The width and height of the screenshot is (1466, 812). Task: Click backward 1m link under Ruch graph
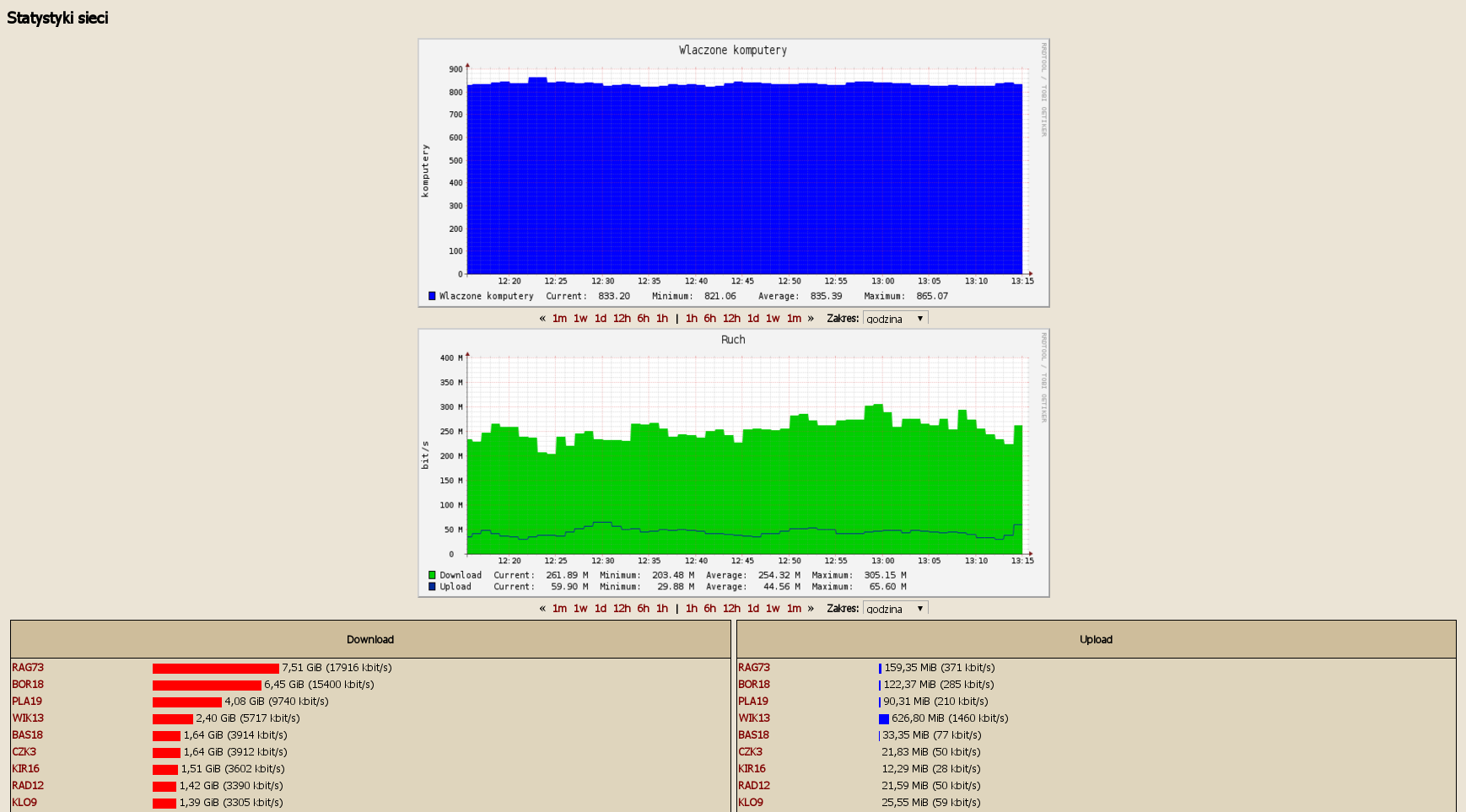(x=559, y=609)
